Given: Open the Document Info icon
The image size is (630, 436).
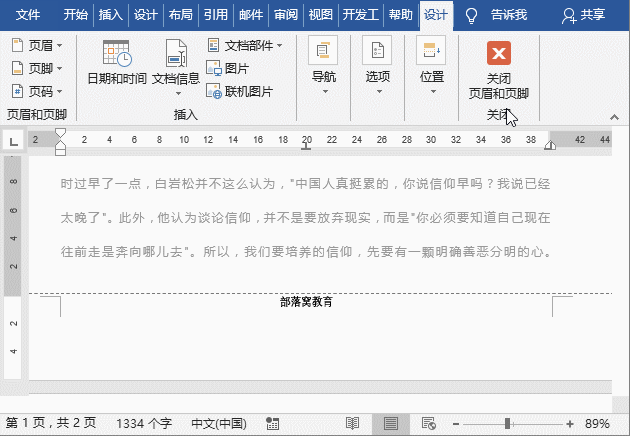Looking at the screenshot, I should pyautogui.click(x=175, y=55).
